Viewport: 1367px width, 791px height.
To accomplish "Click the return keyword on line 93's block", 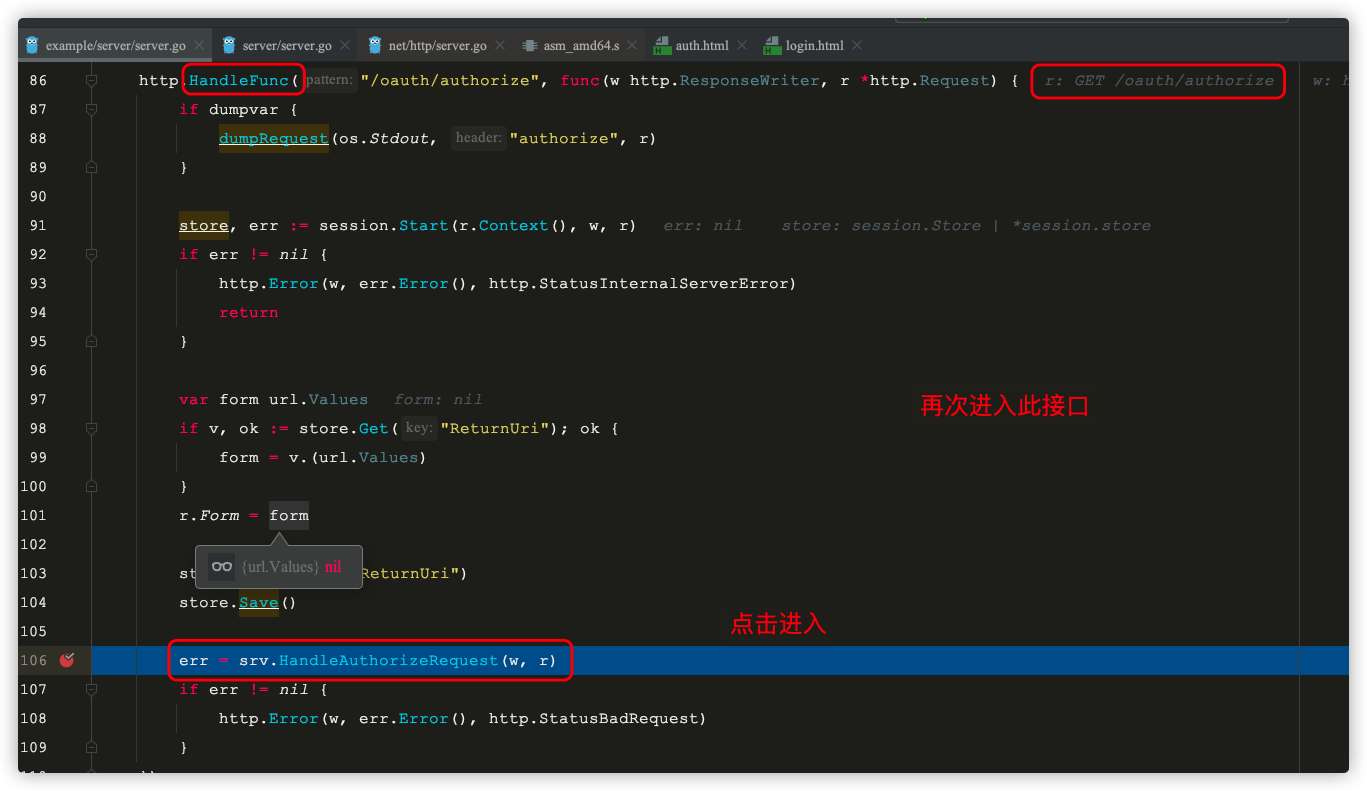I will pos(249,312).
